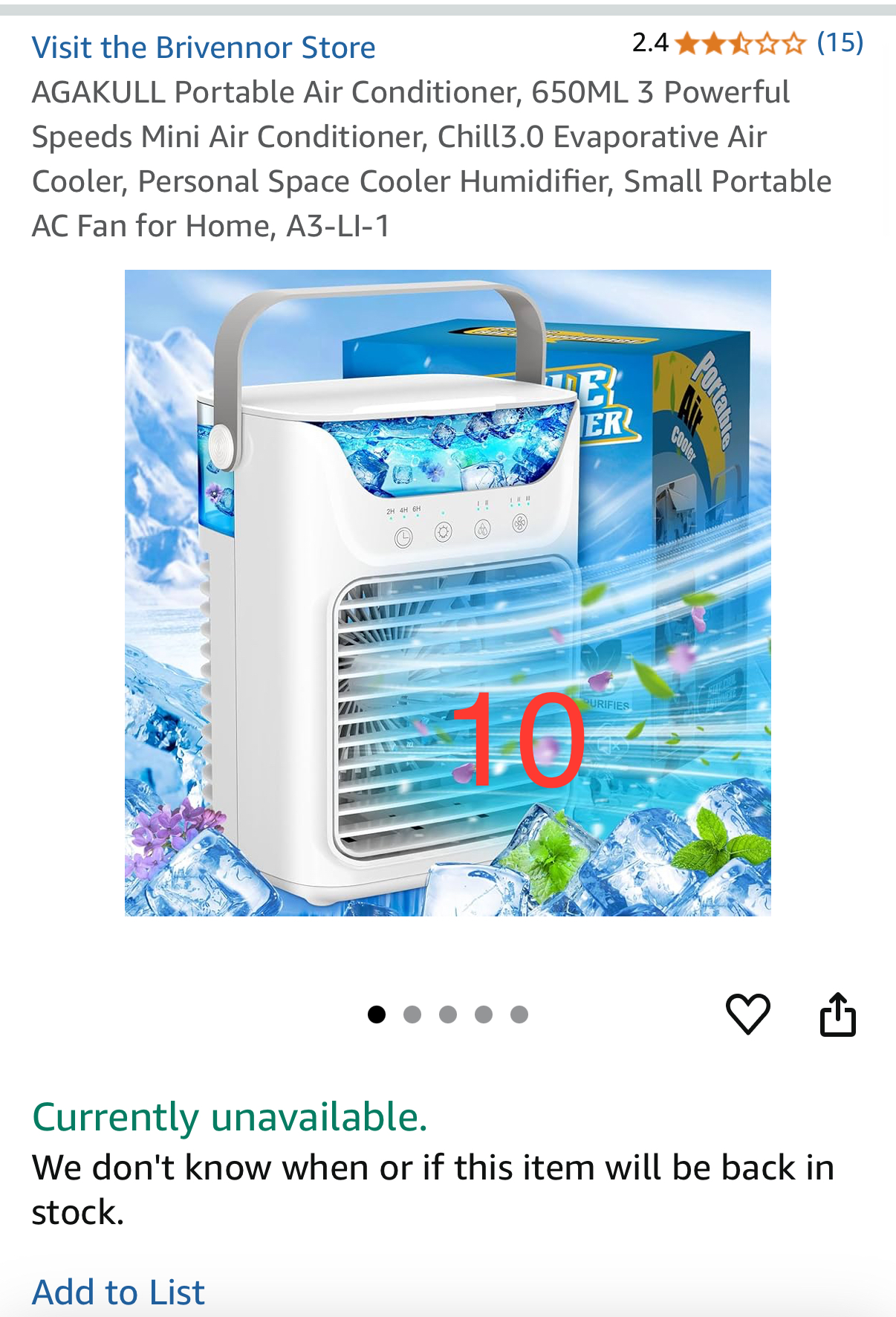
Task: Tap the mist droplet button on the cooler image
Action: click(483, 529)
